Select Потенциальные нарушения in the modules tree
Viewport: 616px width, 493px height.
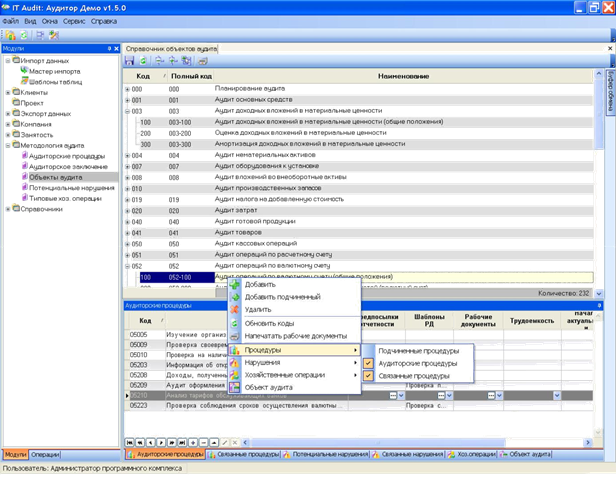(72, 188)
